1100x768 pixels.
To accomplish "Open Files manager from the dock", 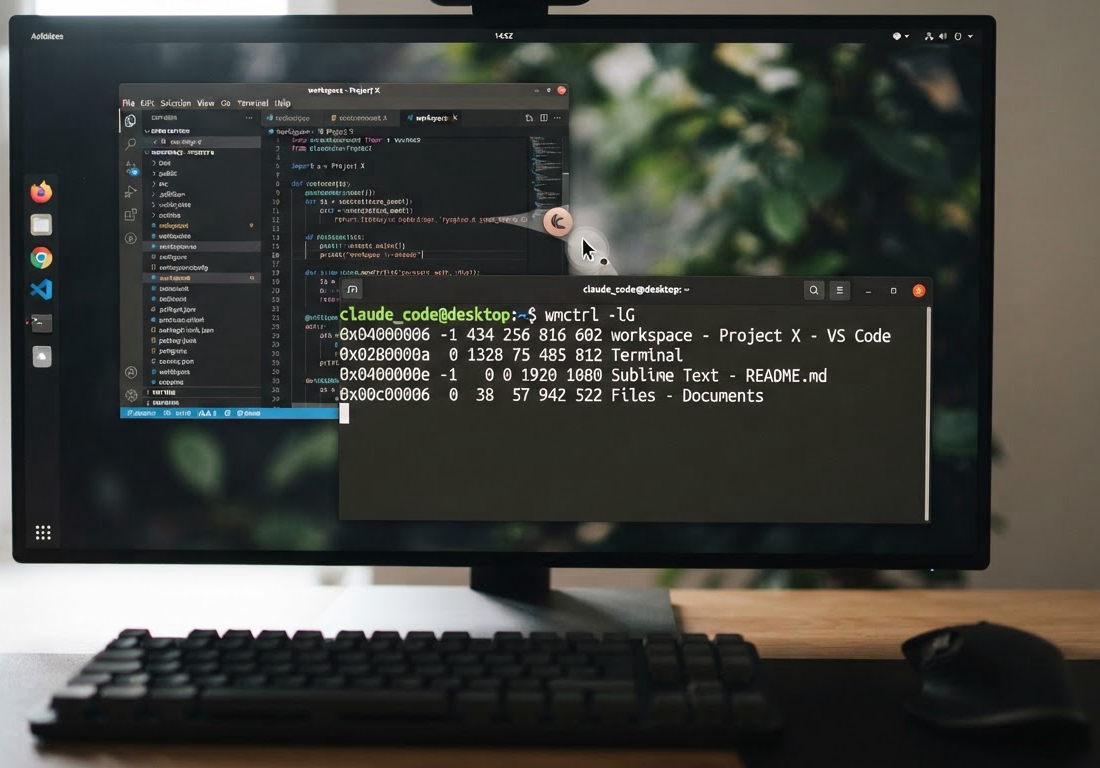I will [41, 225].
